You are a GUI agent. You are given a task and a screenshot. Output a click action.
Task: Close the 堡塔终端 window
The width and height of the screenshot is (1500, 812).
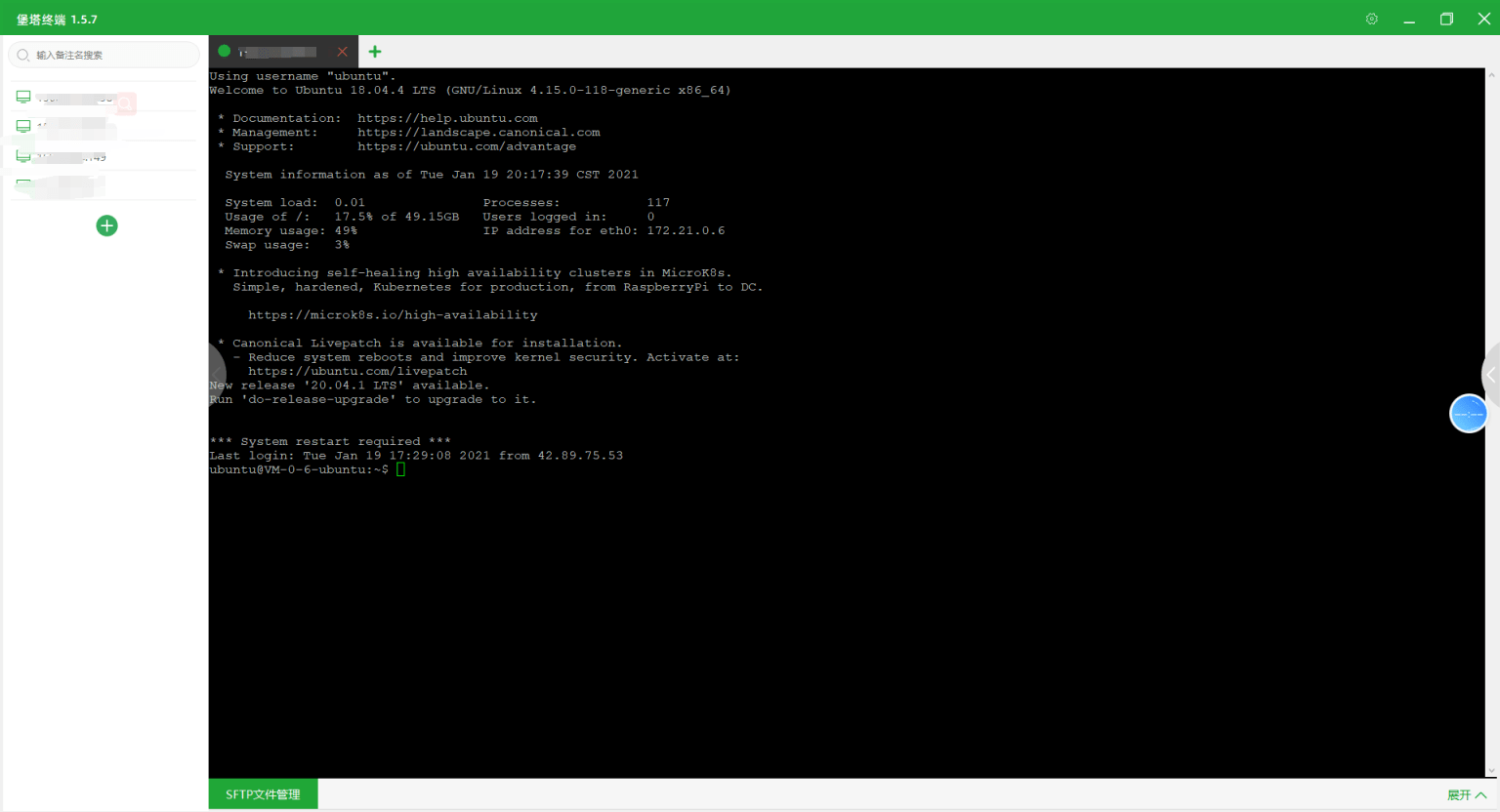[x=1483, y=19]
